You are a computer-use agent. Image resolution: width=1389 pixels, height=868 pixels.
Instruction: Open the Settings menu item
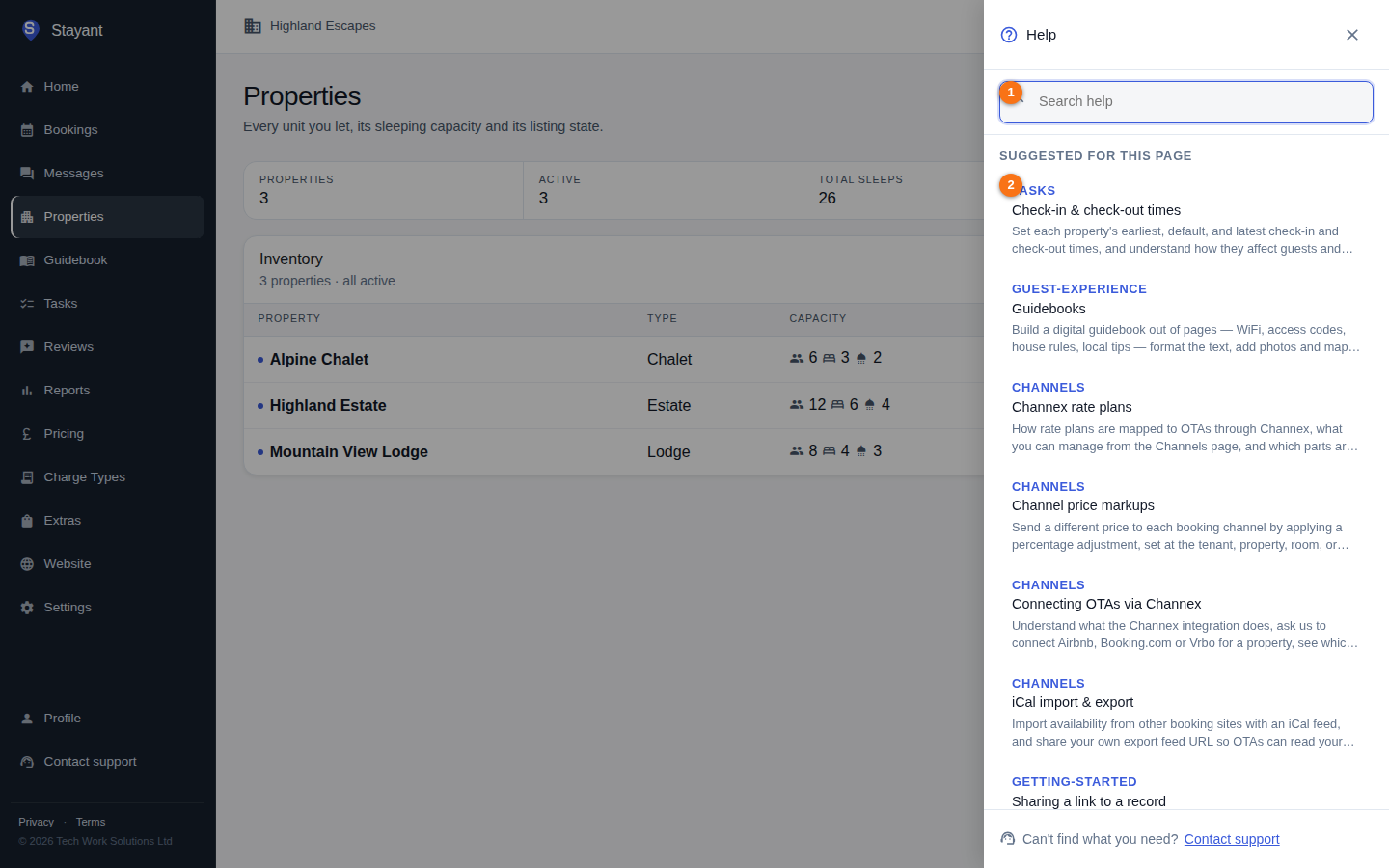coord(108,608)
